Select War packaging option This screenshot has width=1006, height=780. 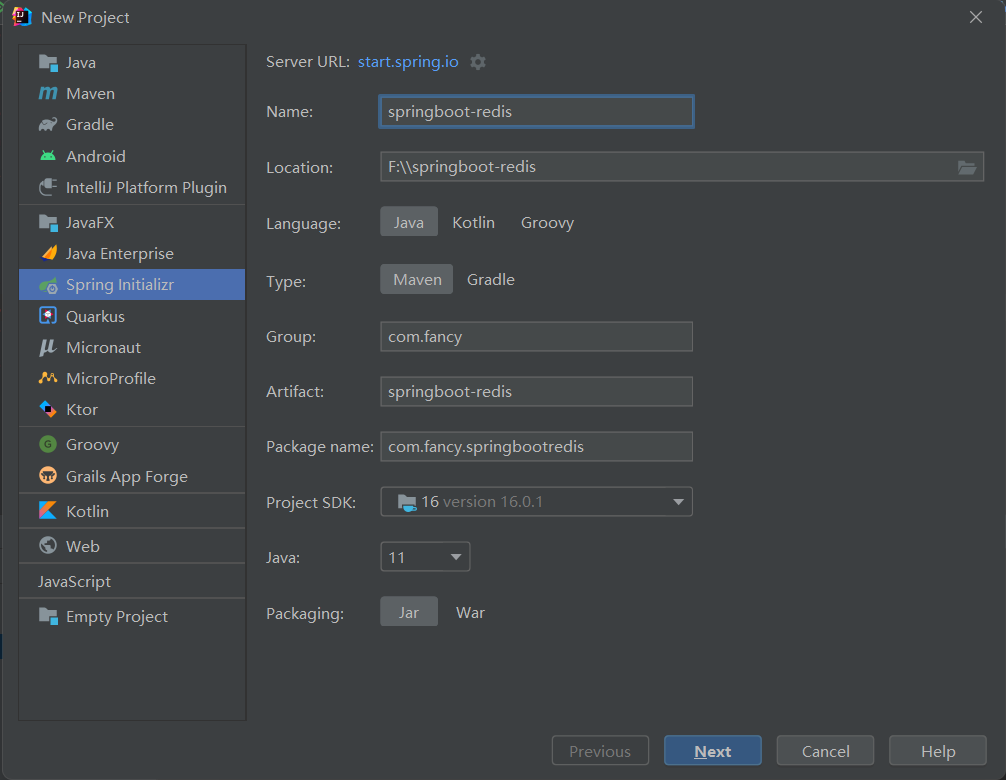470,613
